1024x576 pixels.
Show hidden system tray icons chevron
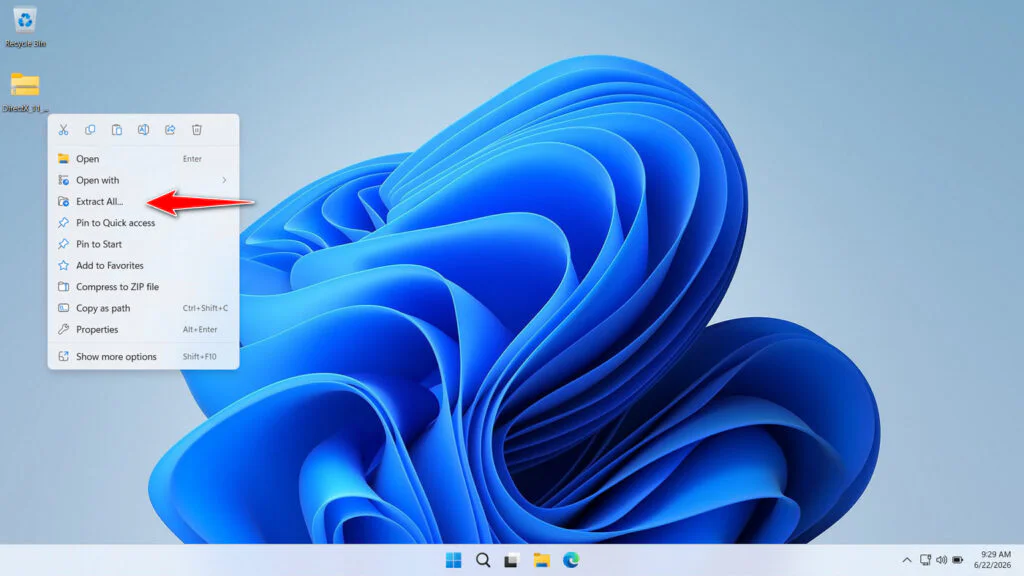[x=906, y=560]
